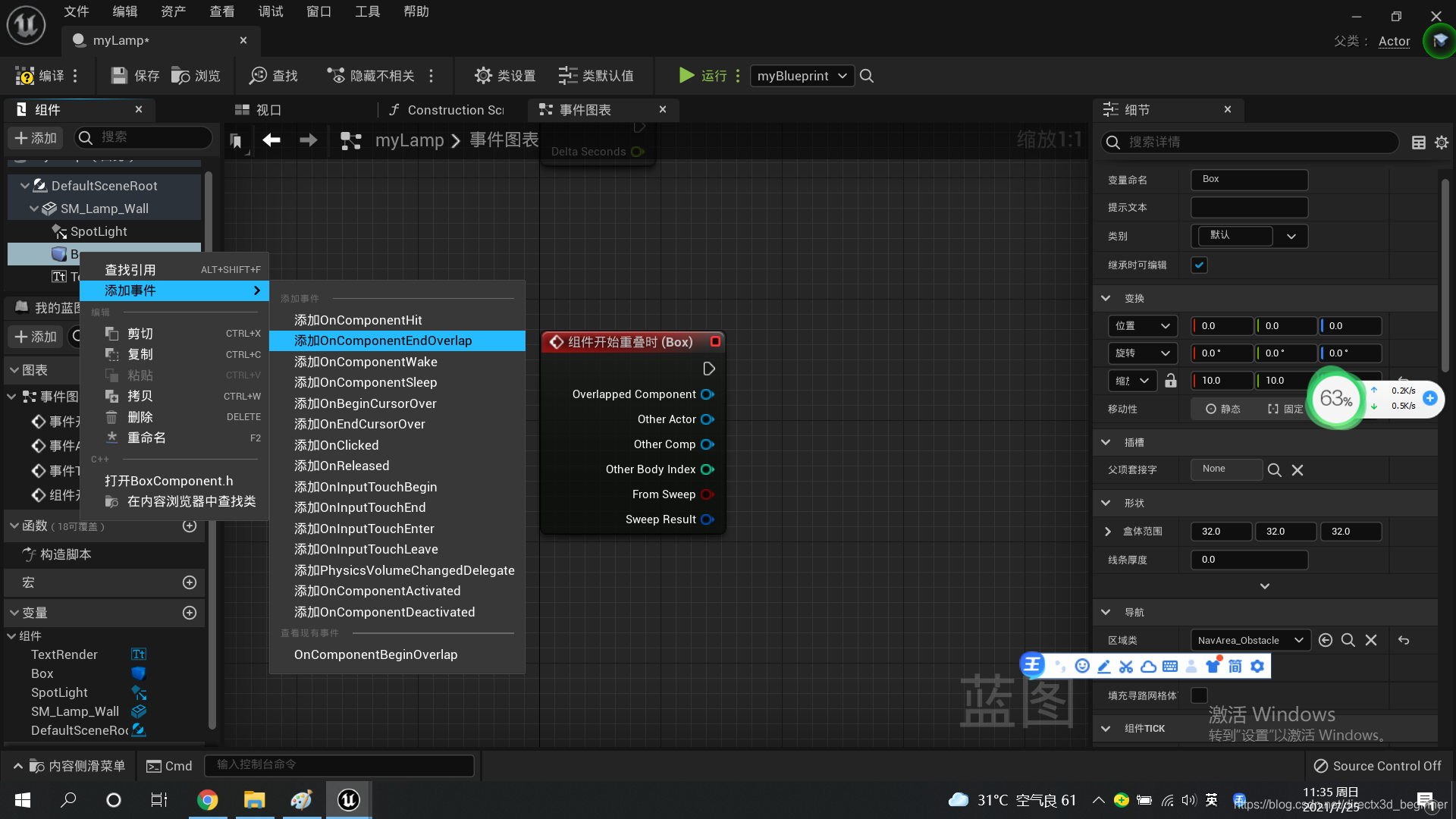Enable fill navmesh (填充寻路网格体) checkbox
The height and width of the screenshot is (819, 1456).
(x=1199, y=695)
